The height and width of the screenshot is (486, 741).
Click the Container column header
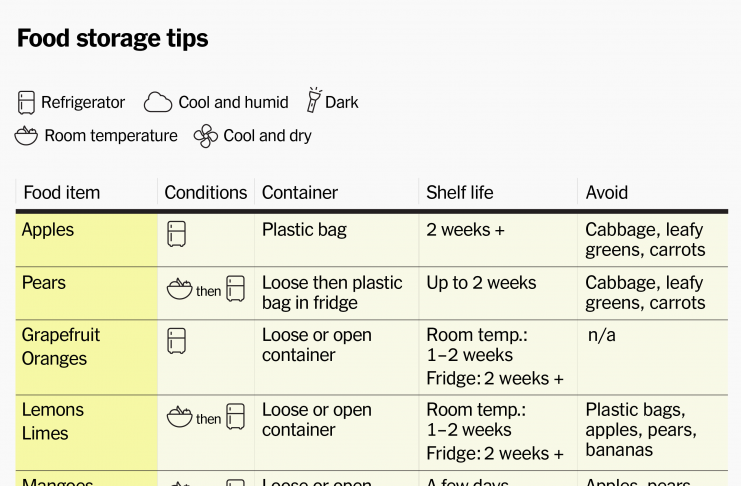tap(300, 193)
